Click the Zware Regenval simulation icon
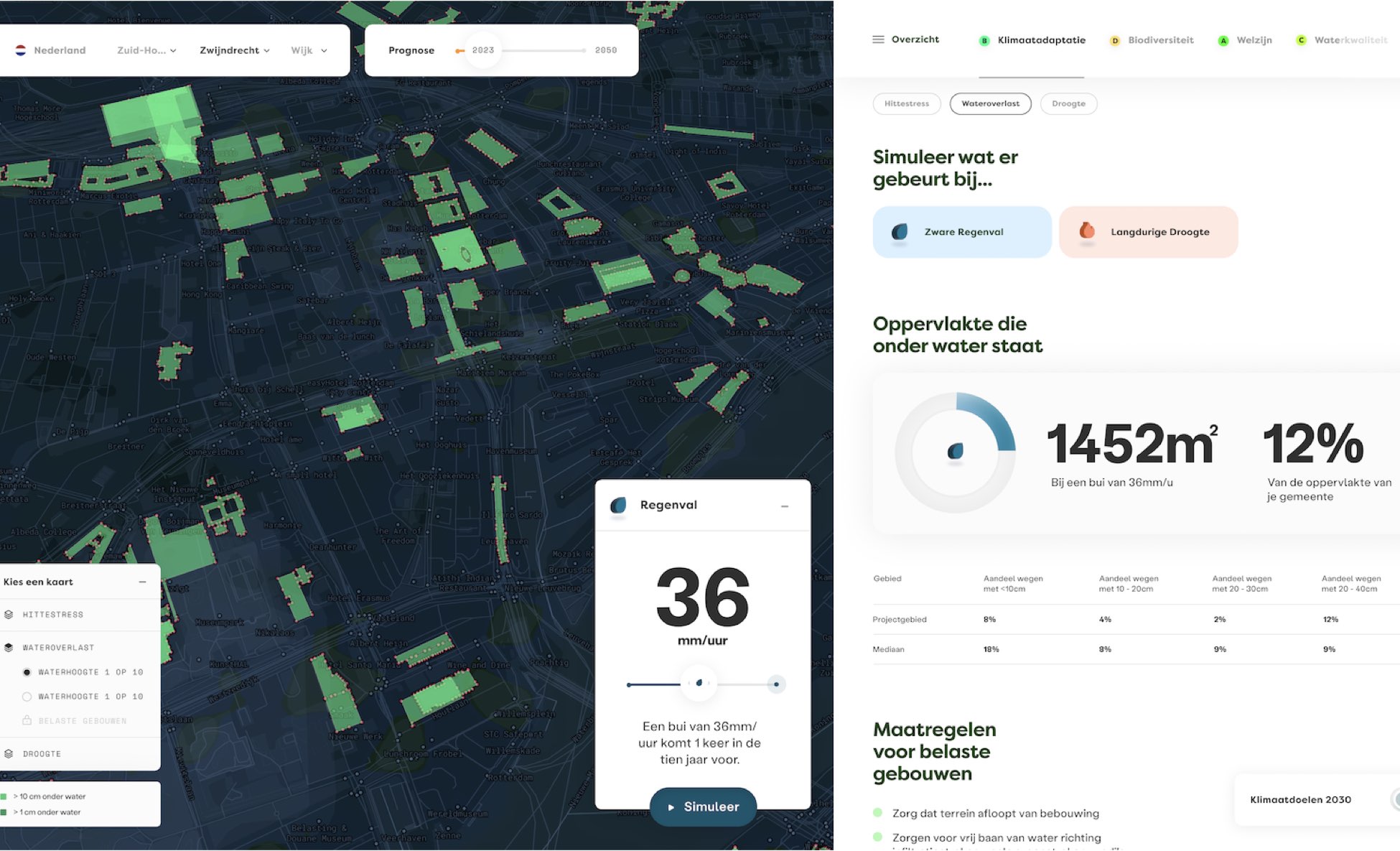Viewport: 1400px width, 851px height. (x=900, y=232)
